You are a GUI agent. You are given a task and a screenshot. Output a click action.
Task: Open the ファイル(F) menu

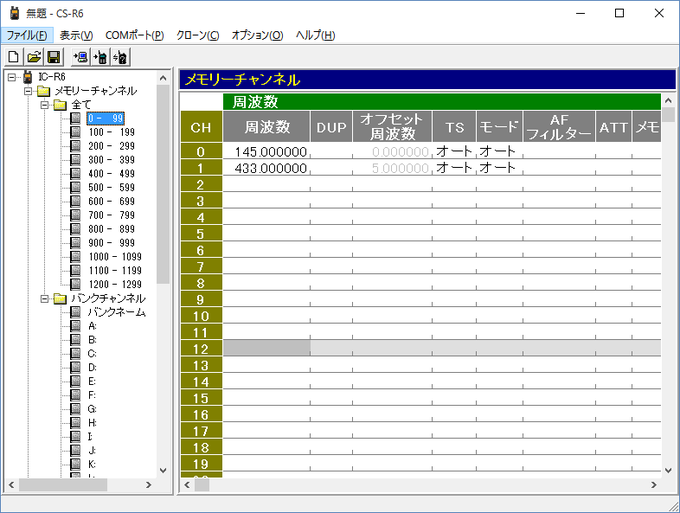(27, 35)
